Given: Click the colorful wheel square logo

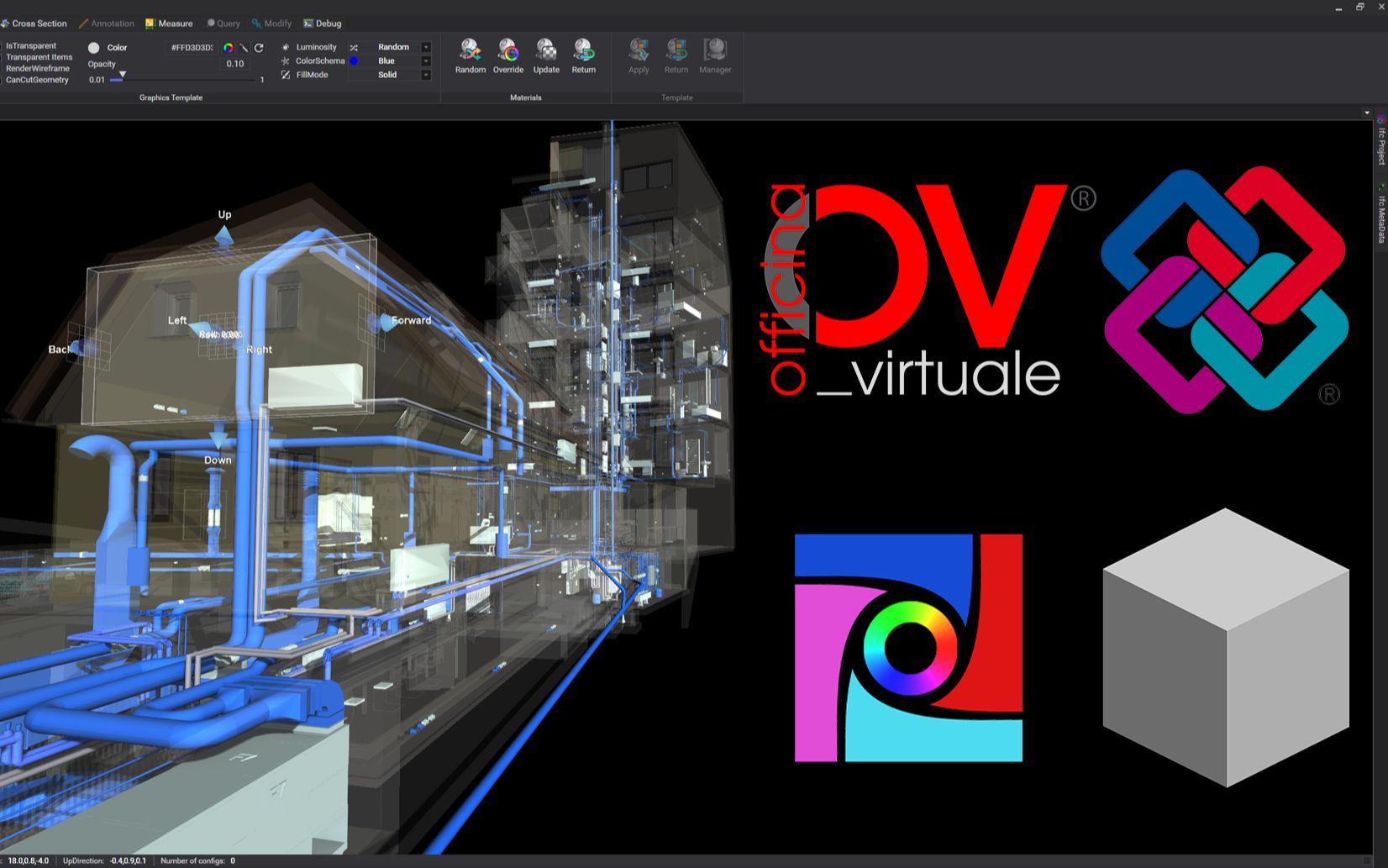Looking at the screenshot, I should tap(908, 648).
